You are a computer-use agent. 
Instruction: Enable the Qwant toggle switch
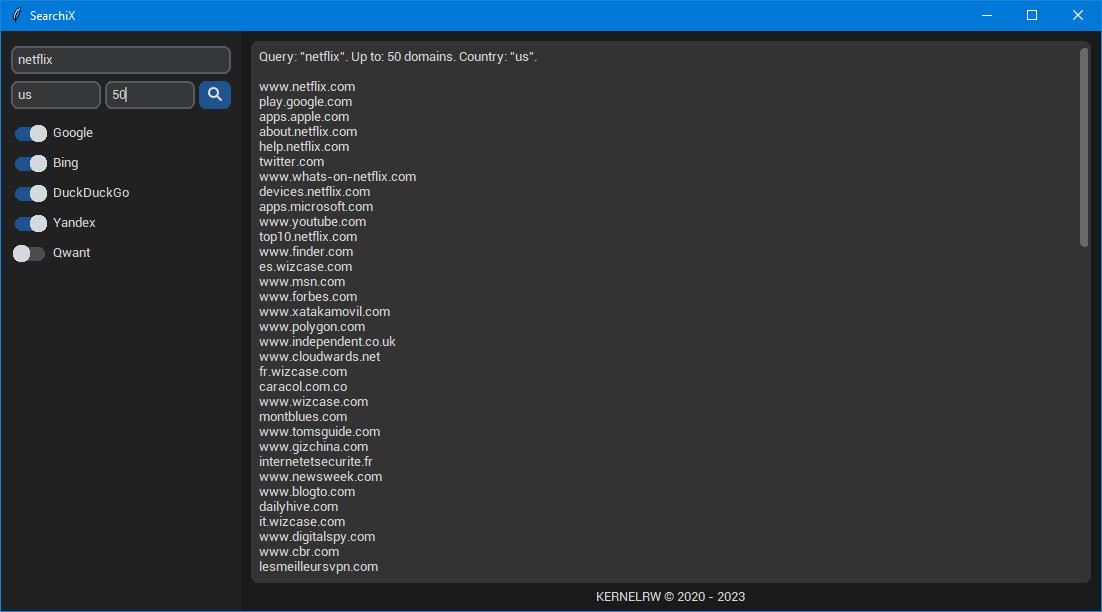(29, 254)
